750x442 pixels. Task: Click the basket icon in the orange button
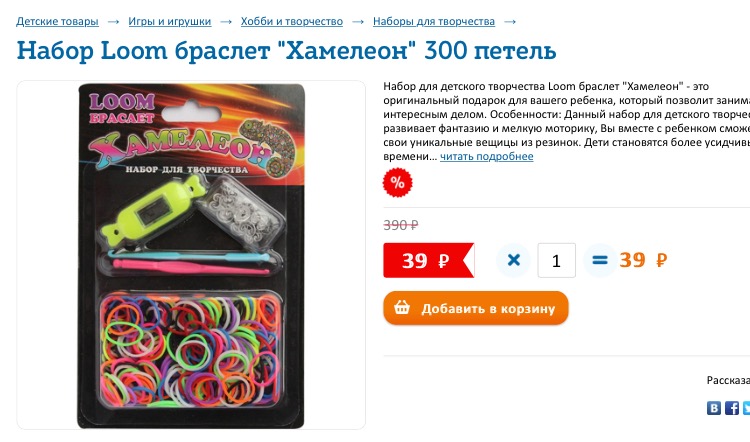tap(402, 308)
